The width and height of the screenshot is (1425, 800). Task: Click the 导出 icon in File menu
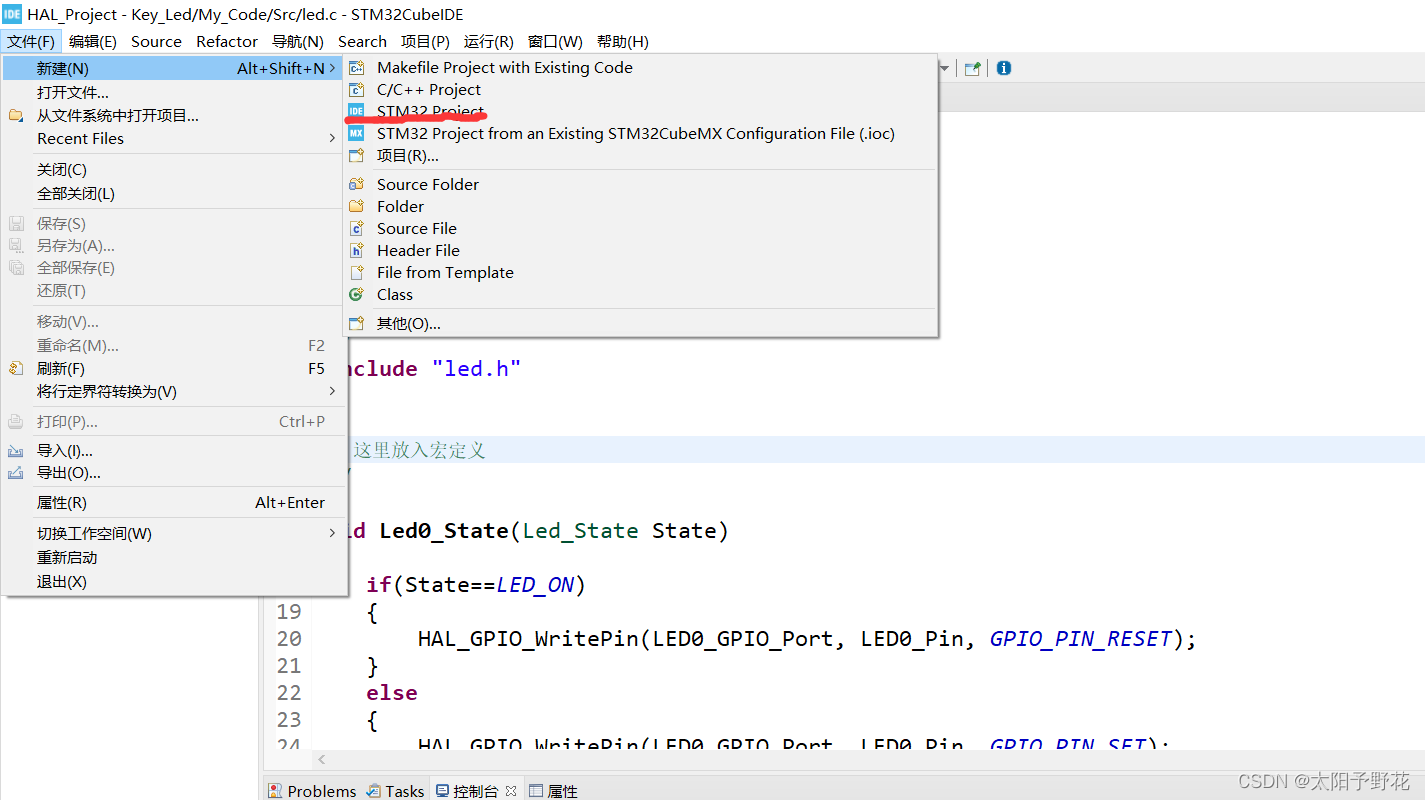[16, 473]
